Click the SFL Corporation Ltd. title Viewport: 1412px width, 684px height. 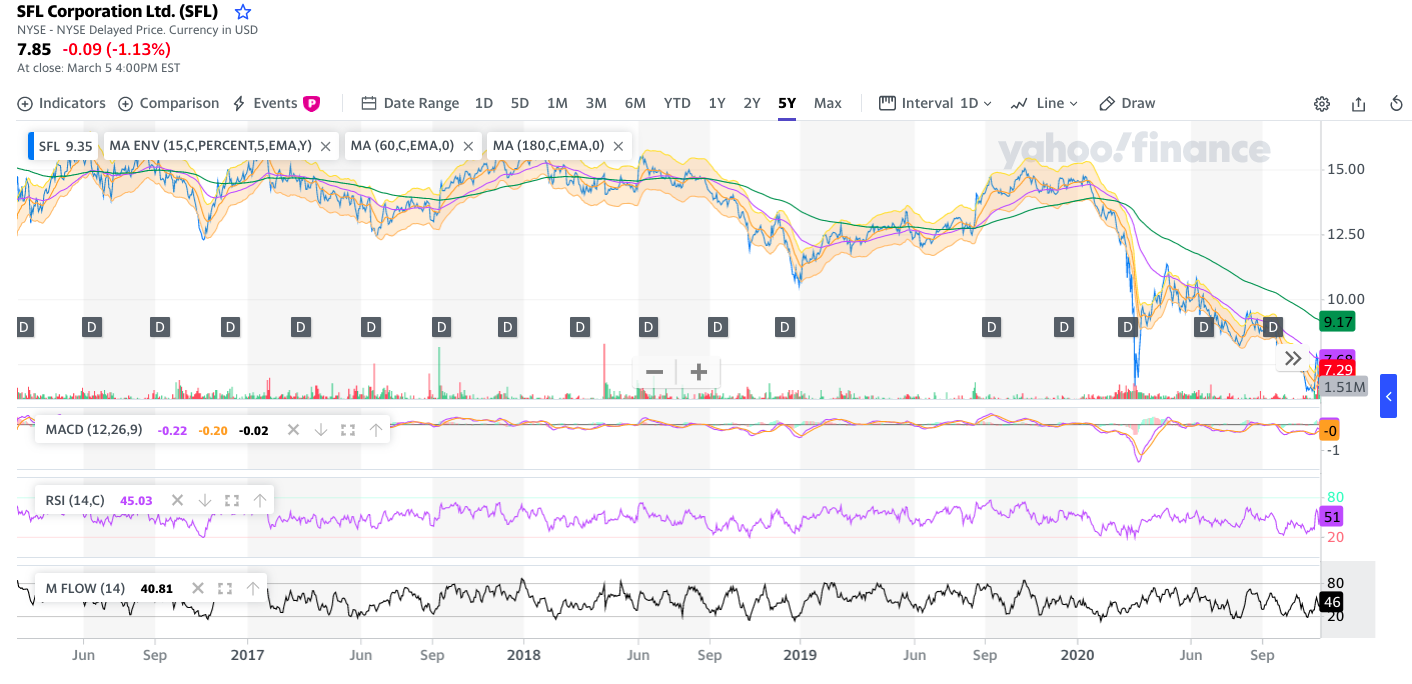coord(117,12)
